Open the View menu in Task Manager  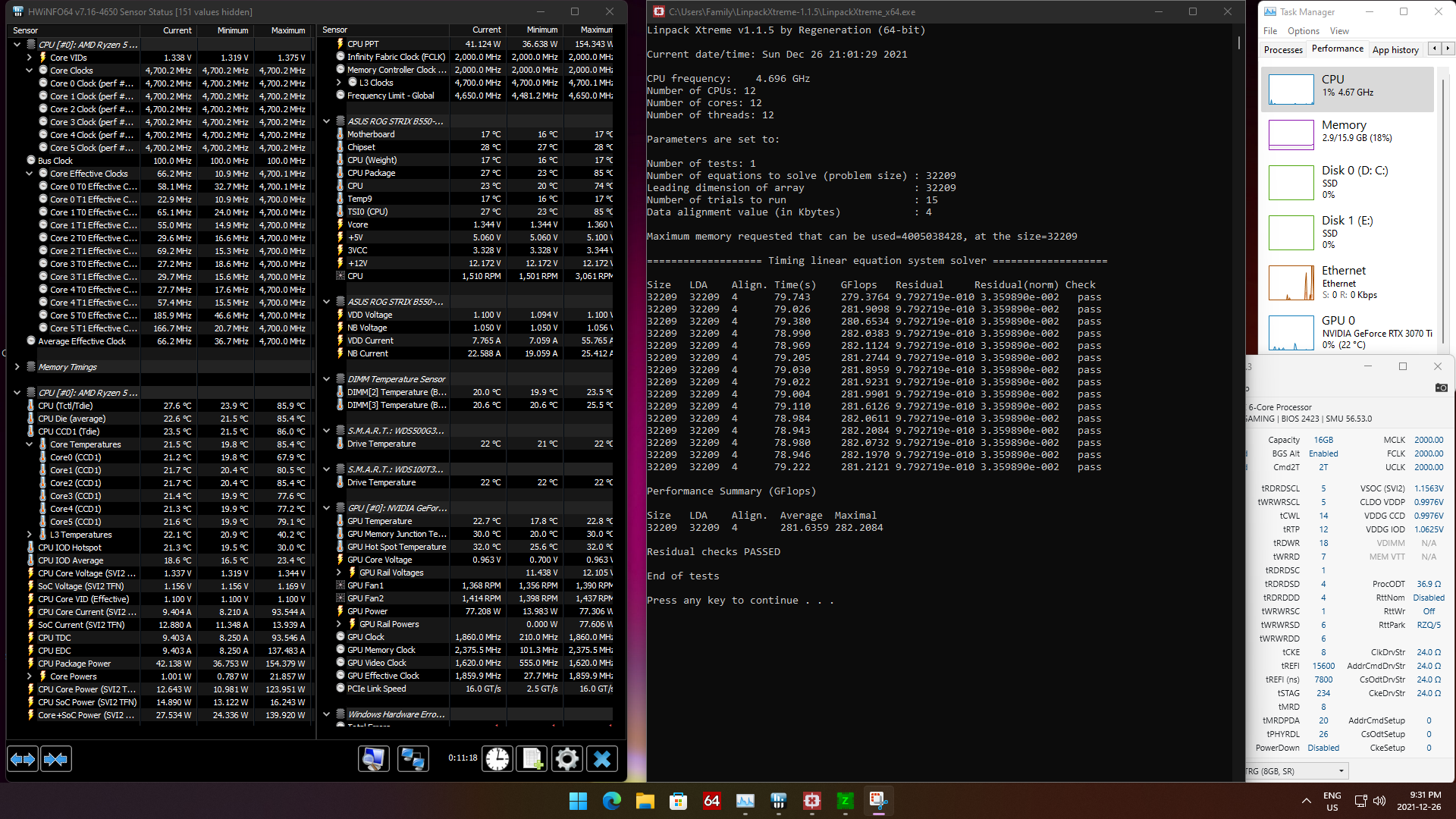point(1339,31)
